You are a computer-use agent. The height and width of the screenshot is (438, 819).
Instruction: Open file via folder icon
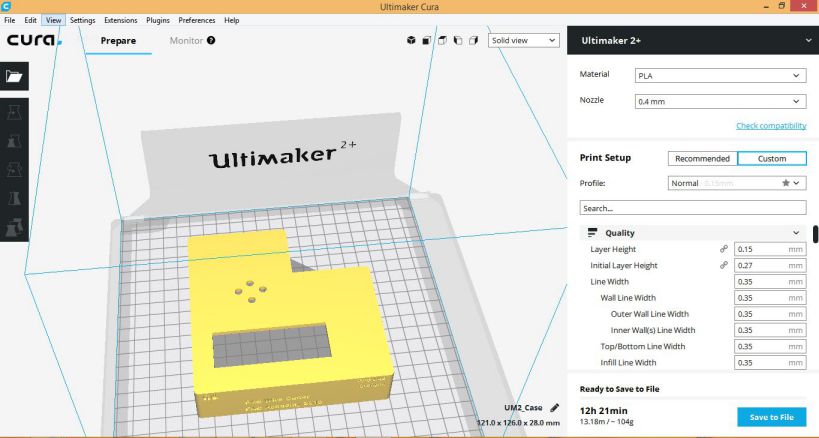click(14, 76)
